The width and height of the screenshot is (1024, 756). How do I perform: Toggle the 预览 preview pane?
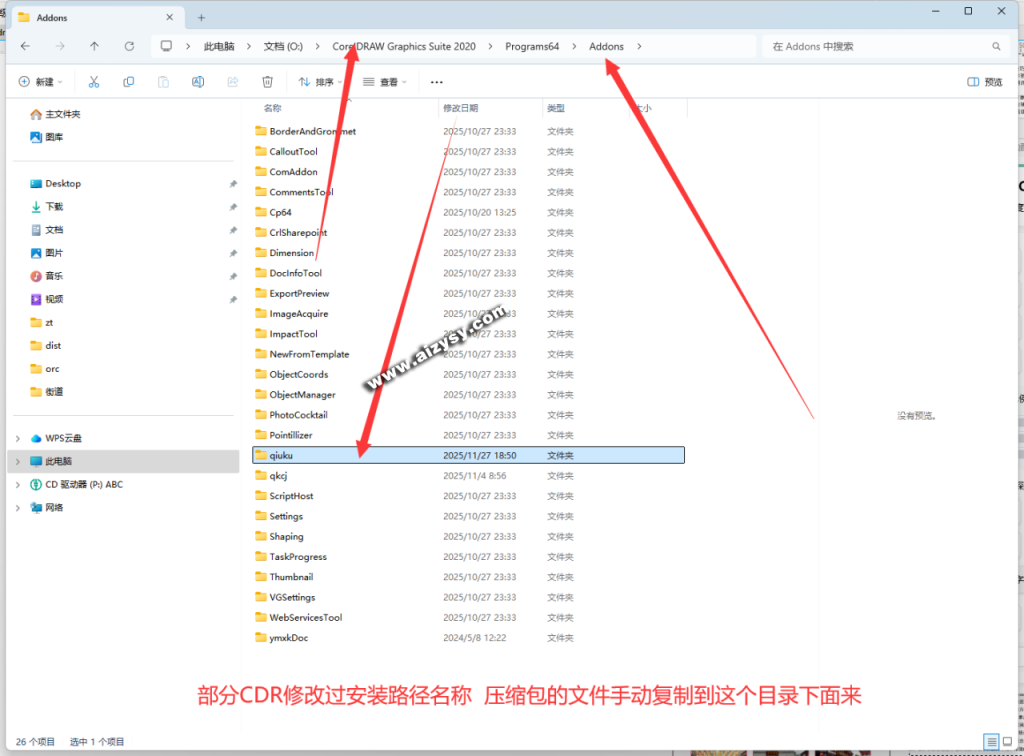coord(984,82)
